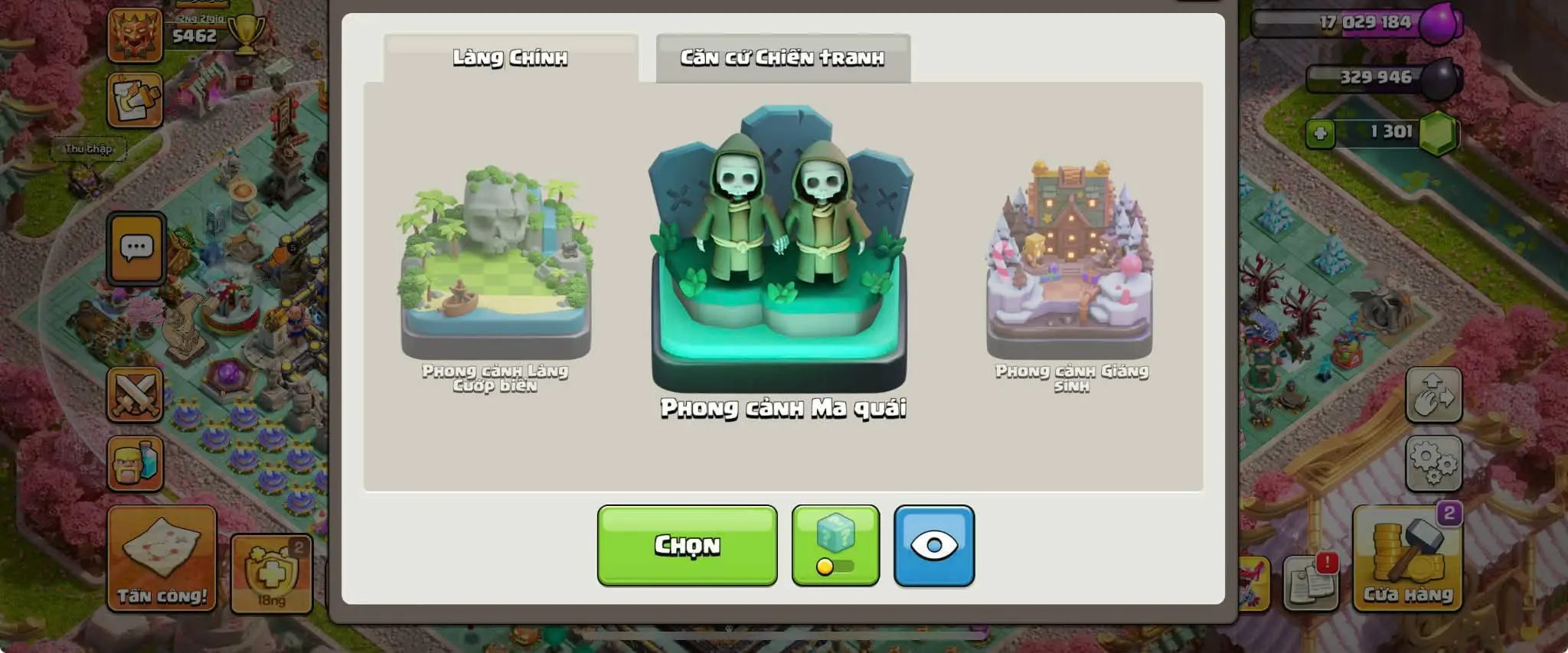The image size is (1568, 653).
Task: Open the Cửa Hàng shop button
Action: point(1407,558)
